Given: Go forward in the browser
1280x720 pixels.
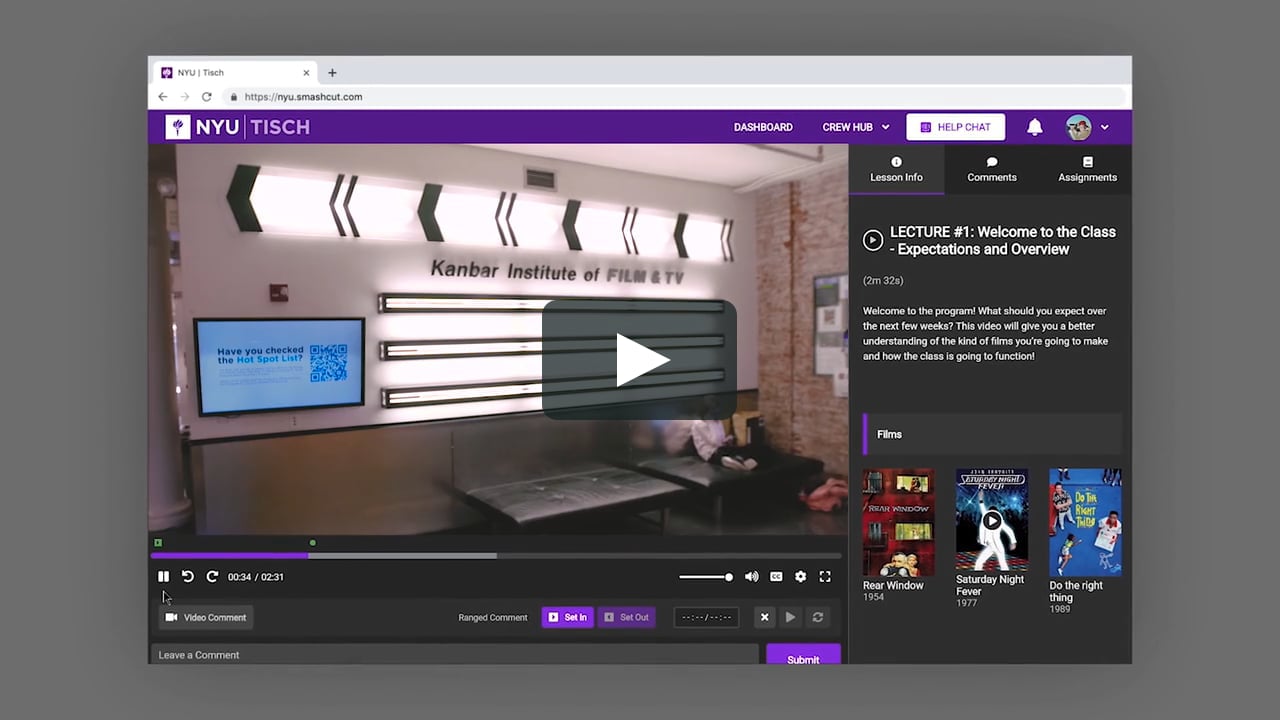Looking at the screenshot, I should pyautogui.click(x=185, y=97).
